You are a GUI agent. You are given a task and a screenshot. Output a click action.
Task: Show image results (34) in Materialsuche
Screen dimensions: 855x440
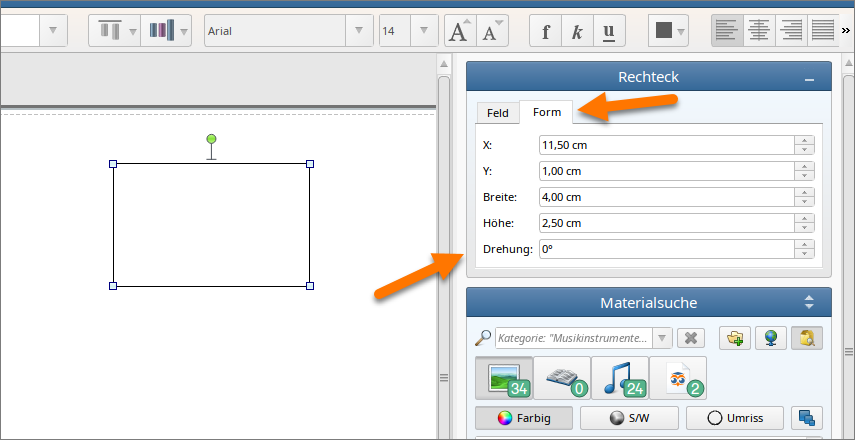coord(504,378)
